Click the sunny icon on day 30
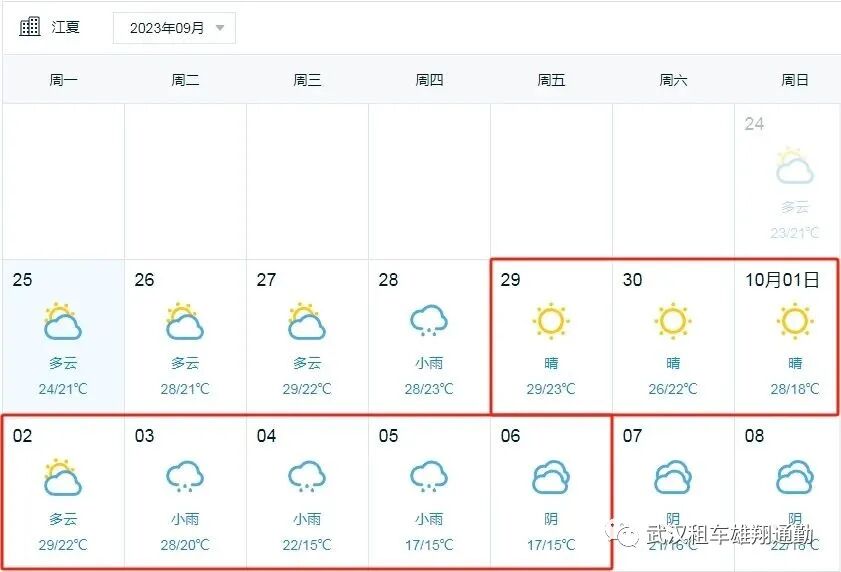The height and width of the screenshot is (572, 841). (x=673, y=321)
